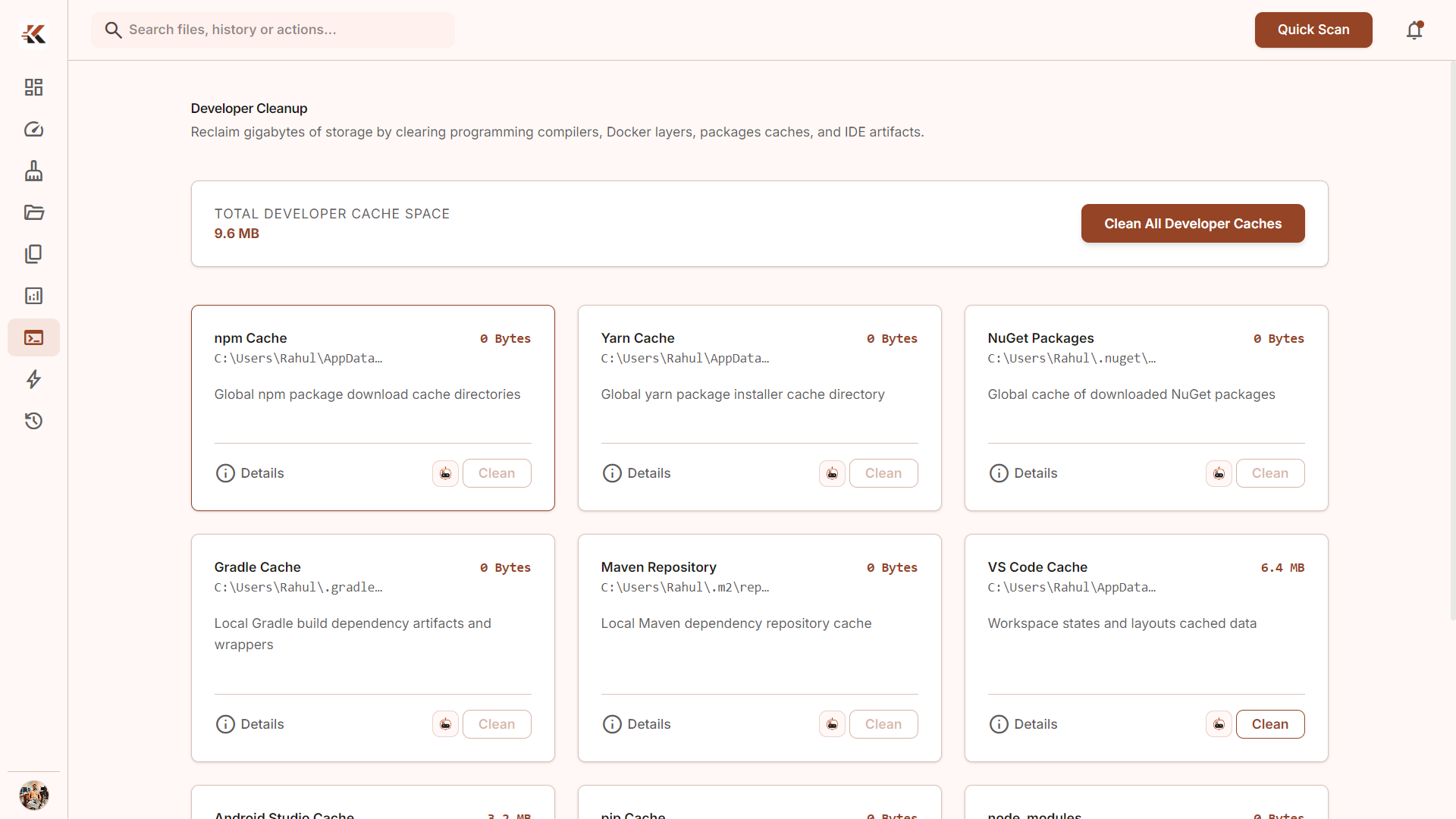
Task: Open the bar chart analytics icon
Action: pyautogui.click(x=33, y=296)
